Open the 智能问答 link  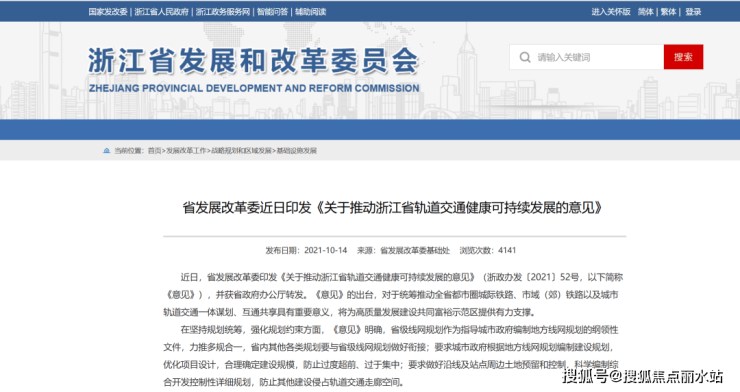coord(272,12)
